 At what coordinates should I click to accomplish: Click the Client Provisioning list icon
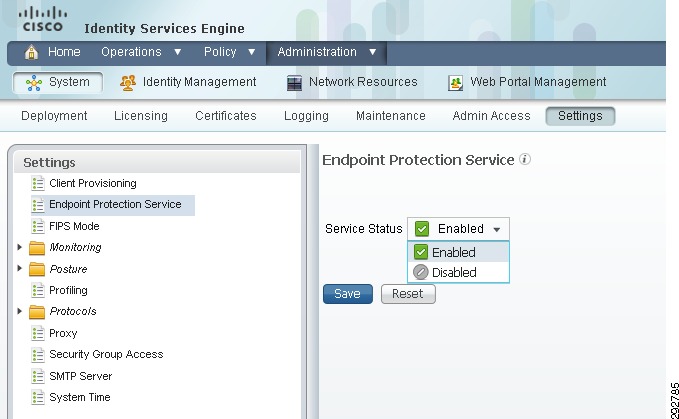(x=38, y=183)
